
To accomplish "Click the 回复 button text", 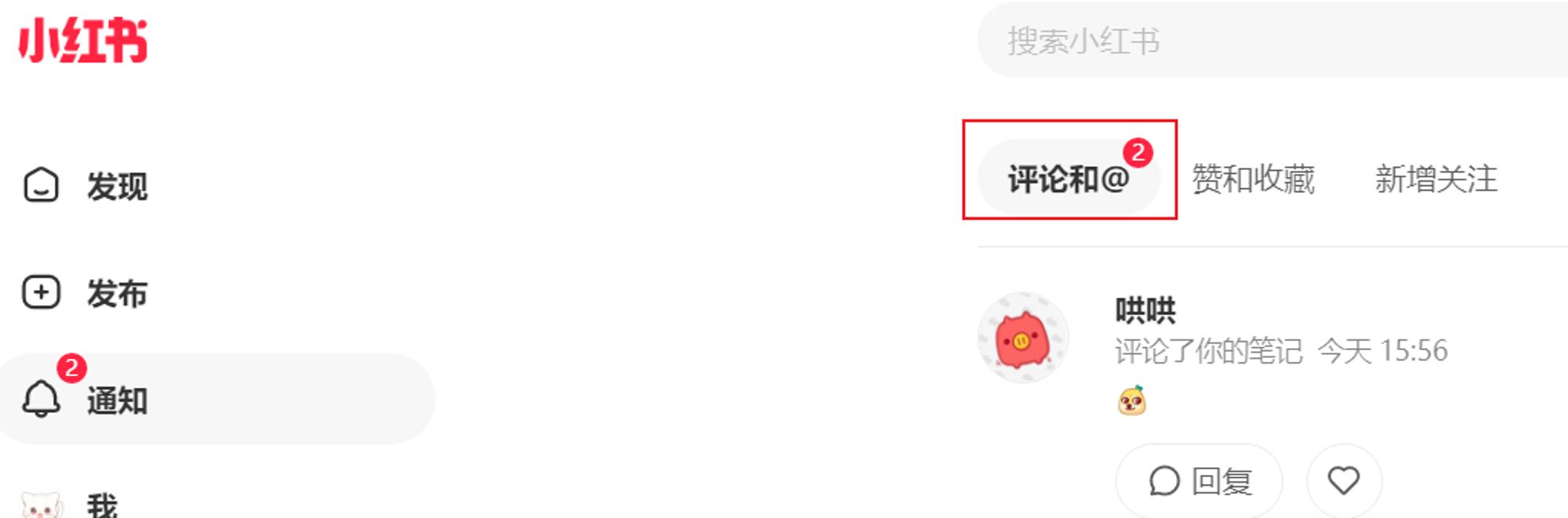I will 1221,481.
